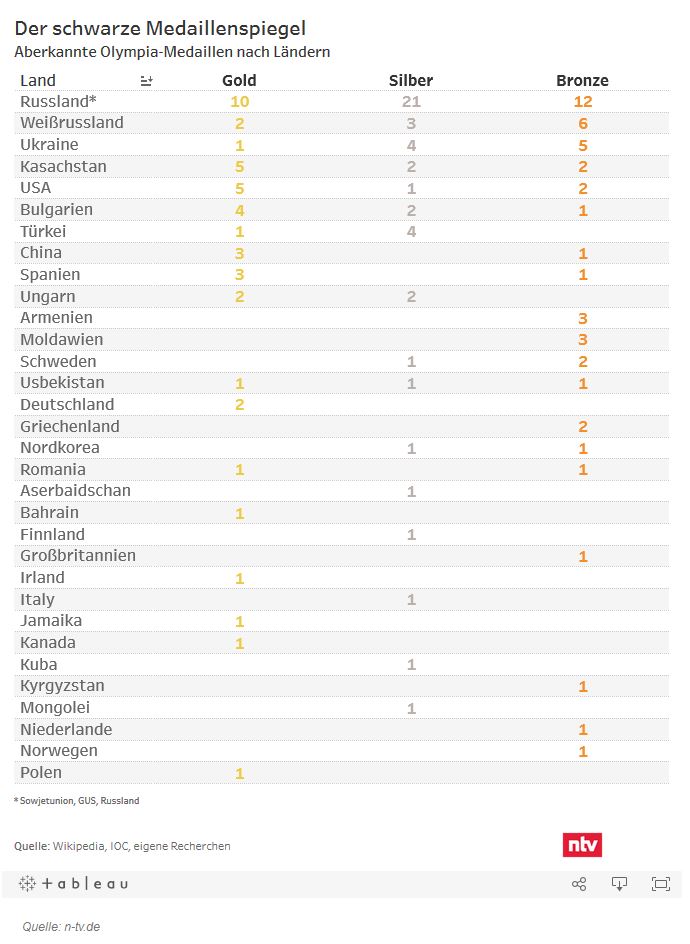Select the Russland* row label
The image size is (690, 944).
coord(58,102)
